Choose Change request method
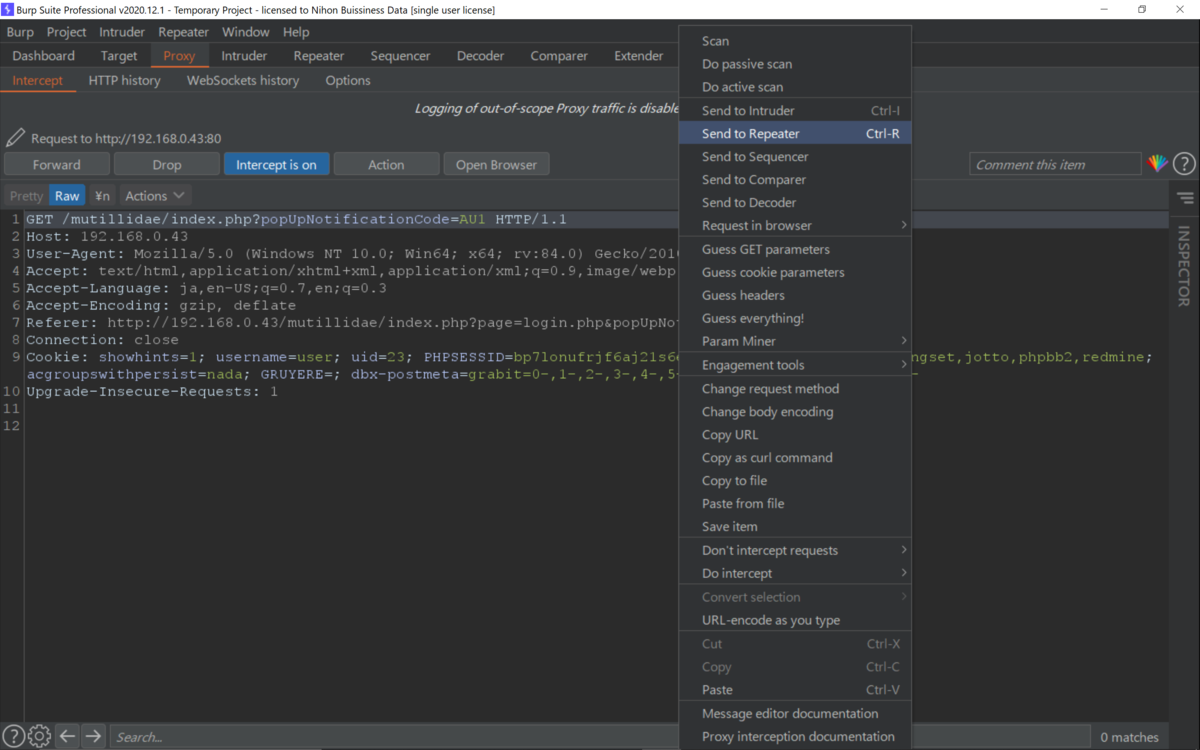The width and height of the screenshot is (1200, 750). 795,388
